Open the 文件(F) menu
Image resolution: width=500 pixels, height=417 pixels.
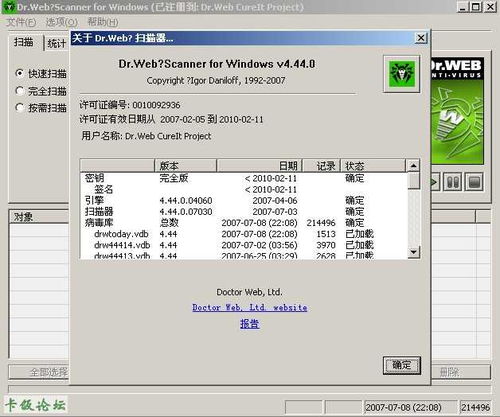pos(21,22)
